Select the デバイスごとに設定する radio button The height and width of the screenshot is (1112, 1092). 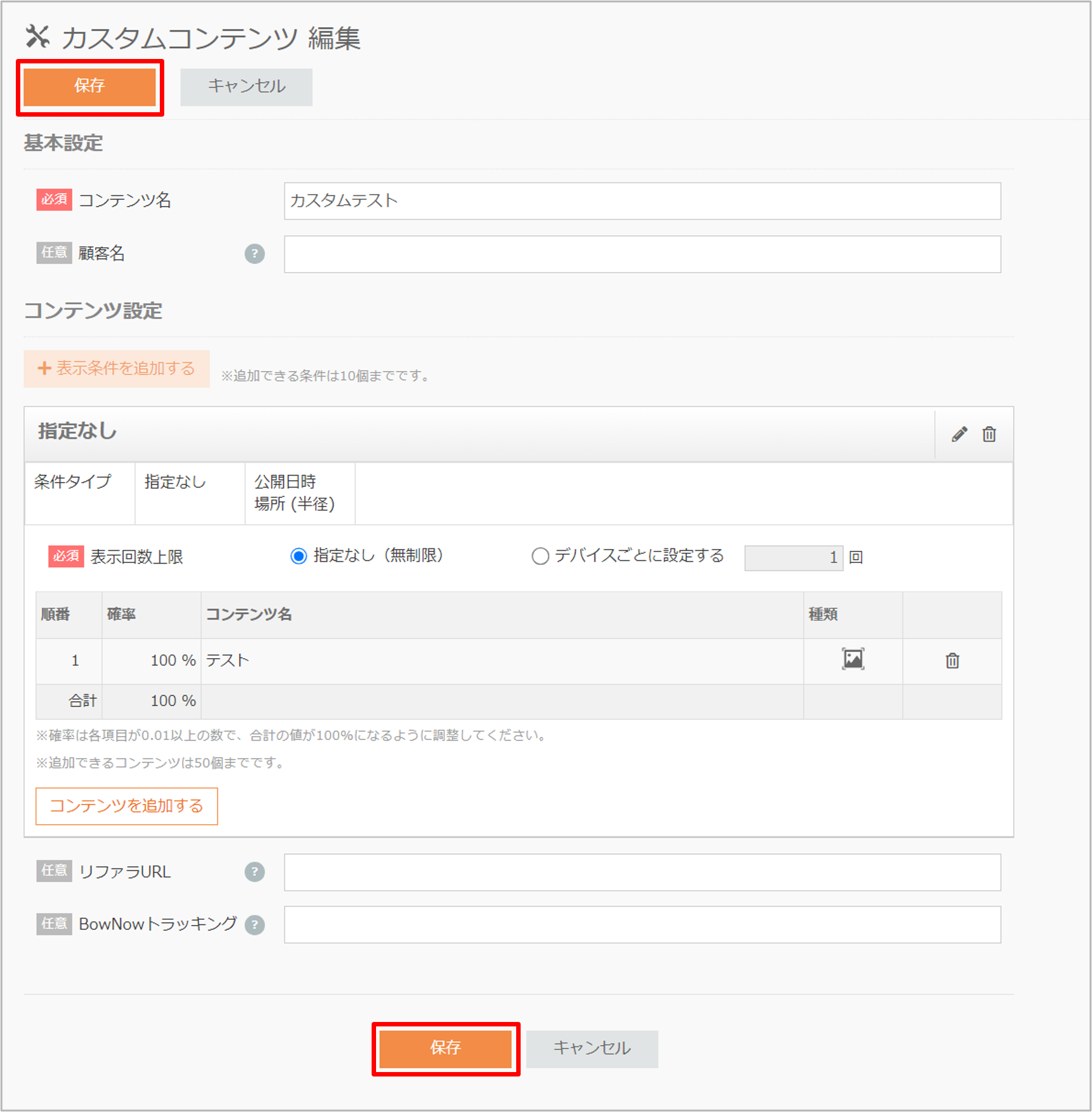point(540,556)
